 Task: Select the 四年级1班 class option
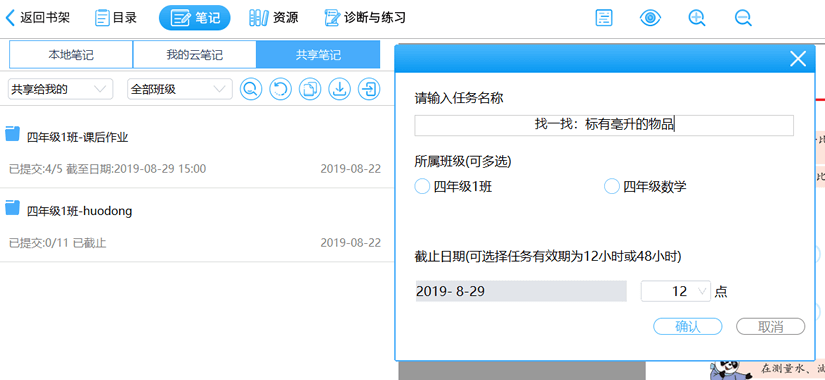pyautogui.click(x=453, y=186)
